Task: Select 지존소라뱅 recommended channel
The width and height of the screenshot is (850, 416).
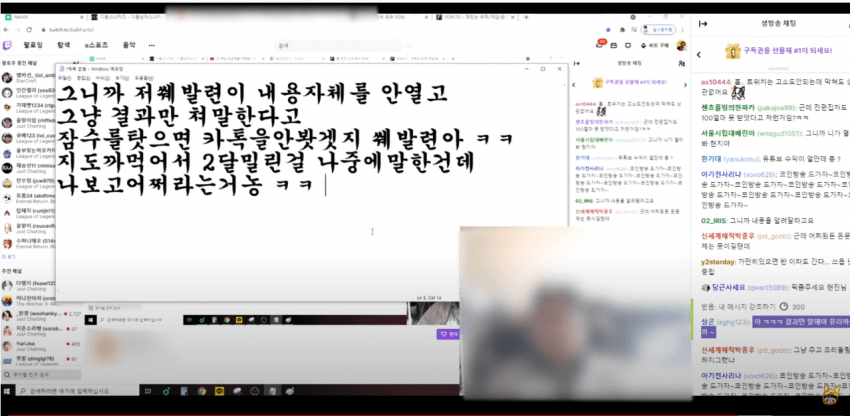Action: coord(41,331)
